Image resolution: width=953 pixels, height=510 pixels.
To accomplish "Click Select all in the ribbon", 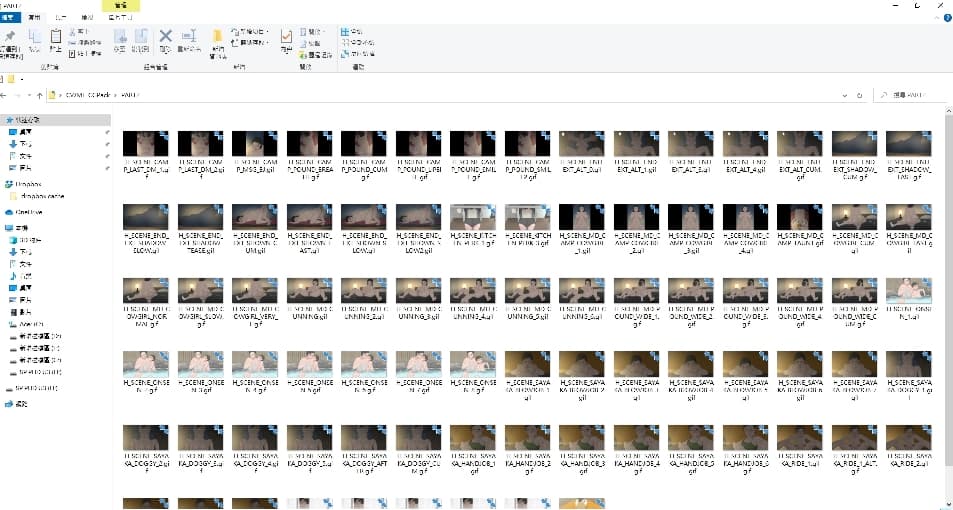I will 352,32.
